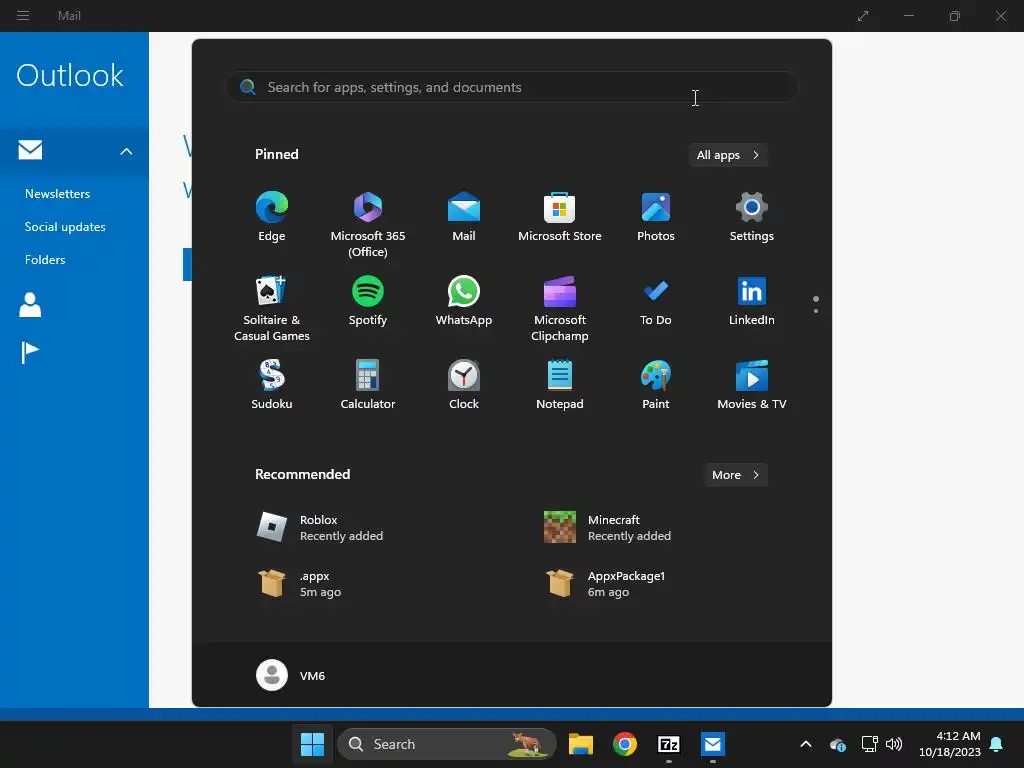Viewport: 1024px width, 768px height.
Task: Open Movies & TV app
Action: pyautogui.click(x=752, y=385)
